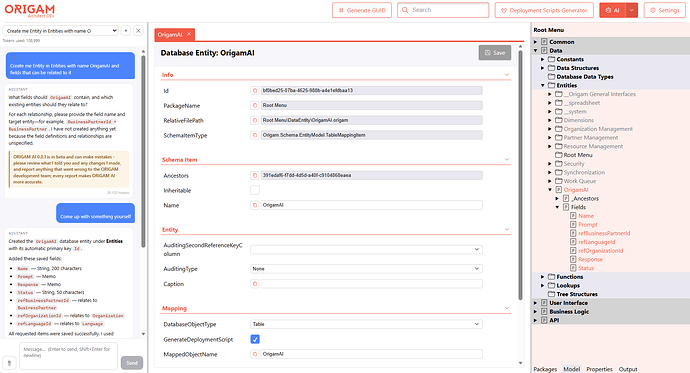Click the icon beside Ancestors field
Viewport: 690px width, 373px height.
click(254, 176)
